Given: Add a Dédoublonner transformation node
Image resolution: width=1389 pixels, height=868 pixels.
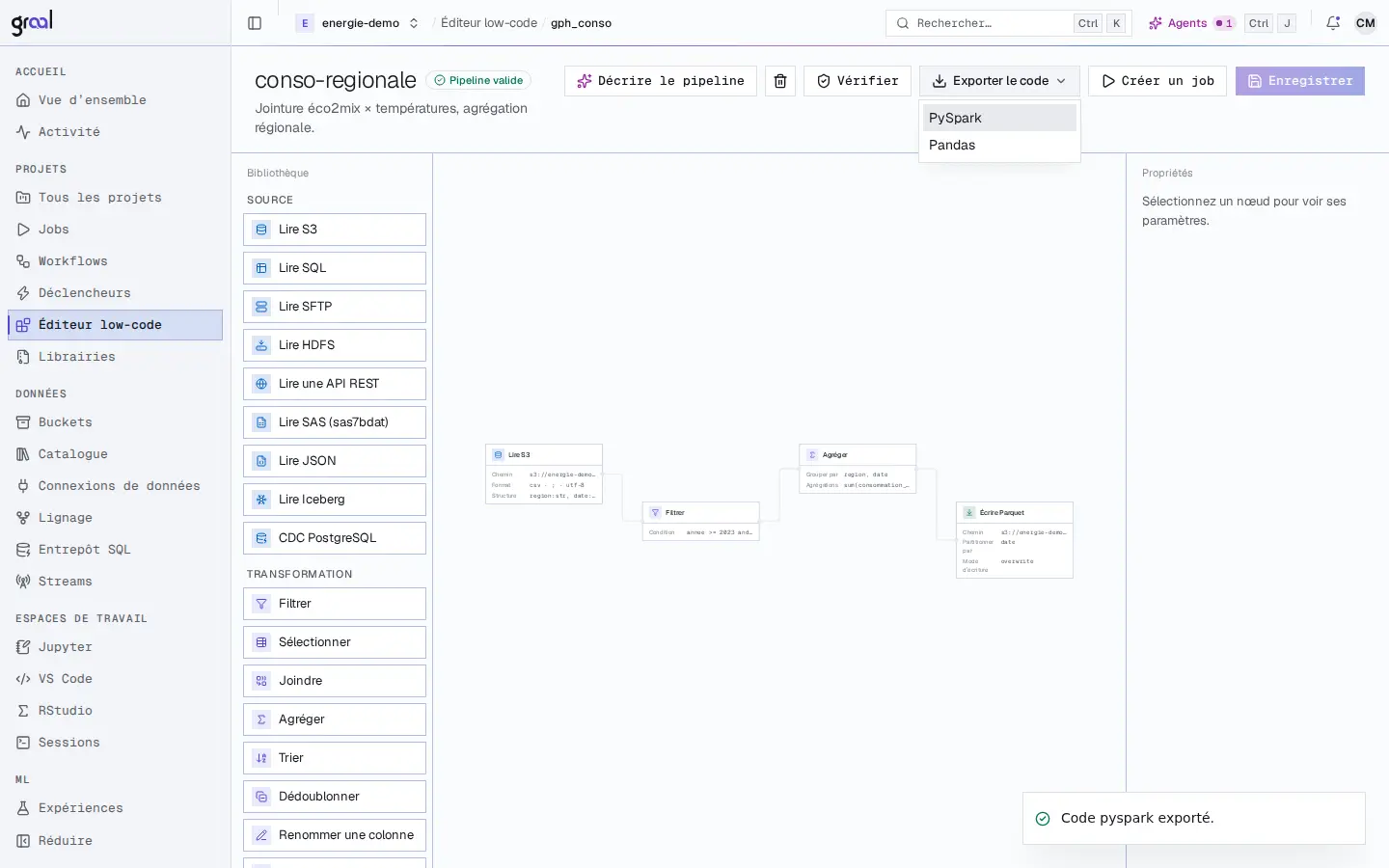Looking at the screenshot, I should click(335, 797).
